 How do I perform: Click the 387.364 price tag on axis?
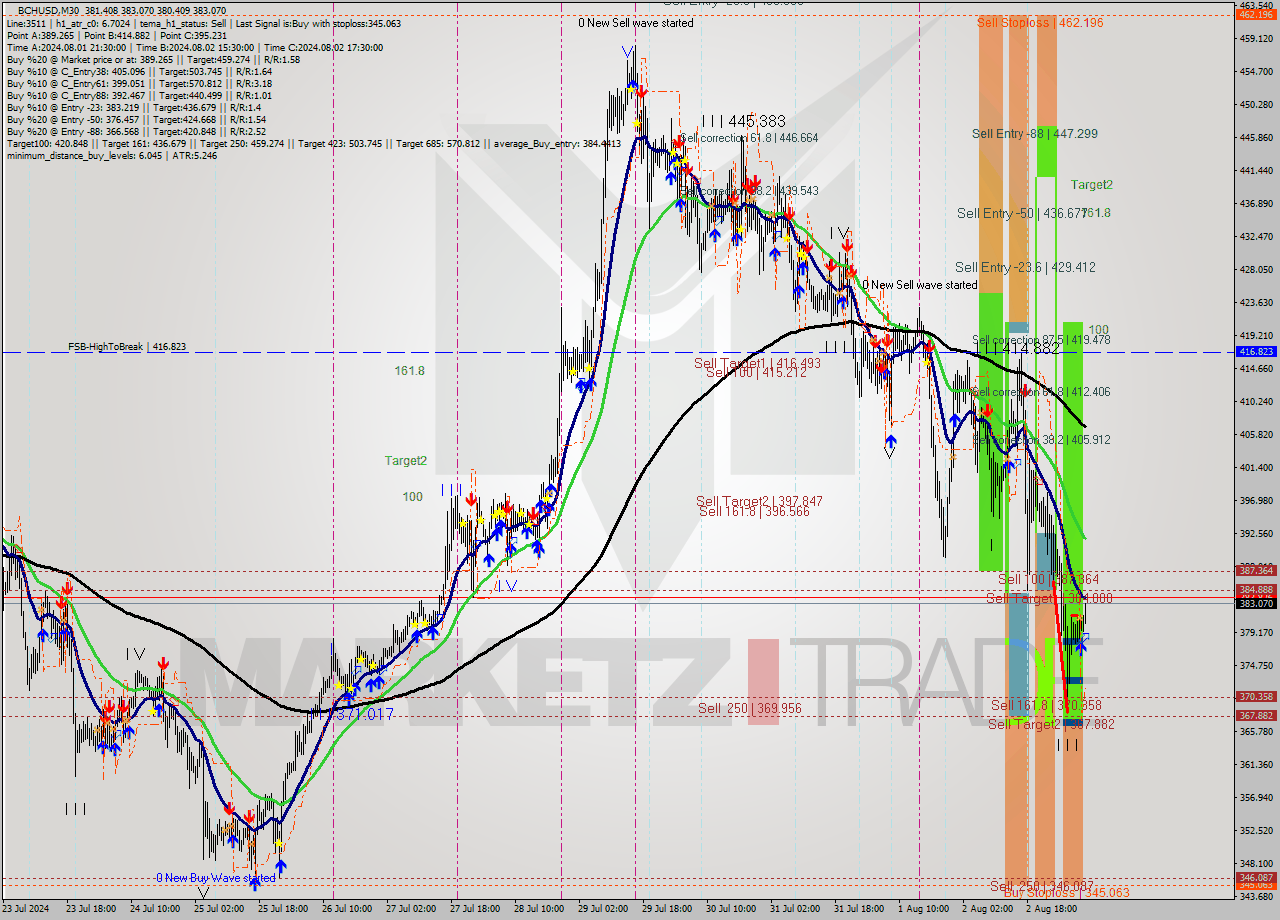pyautogui.click(x=1254, y=571)
